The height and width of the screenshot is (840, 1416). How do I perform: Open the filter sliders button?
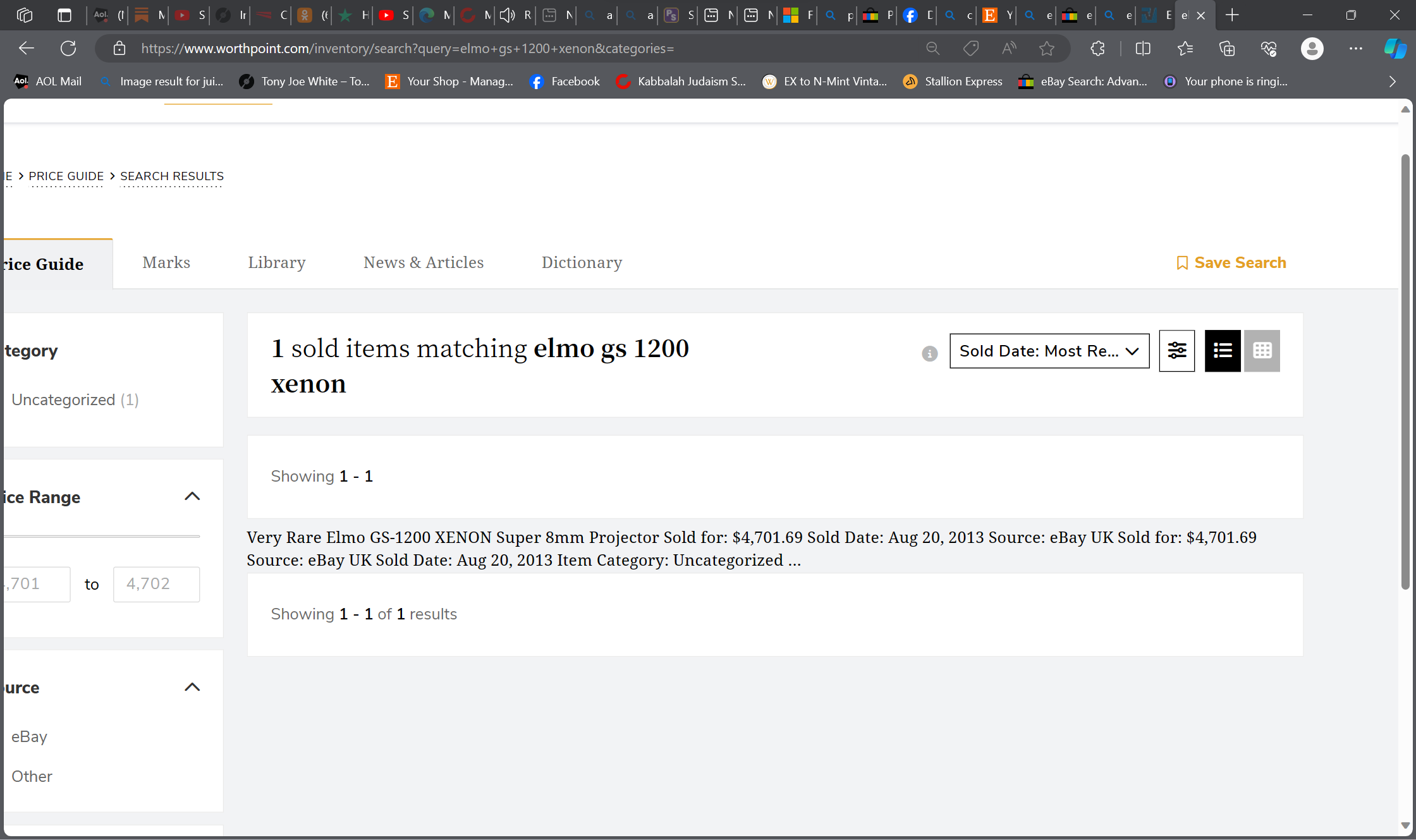[x=1177, y=351]
